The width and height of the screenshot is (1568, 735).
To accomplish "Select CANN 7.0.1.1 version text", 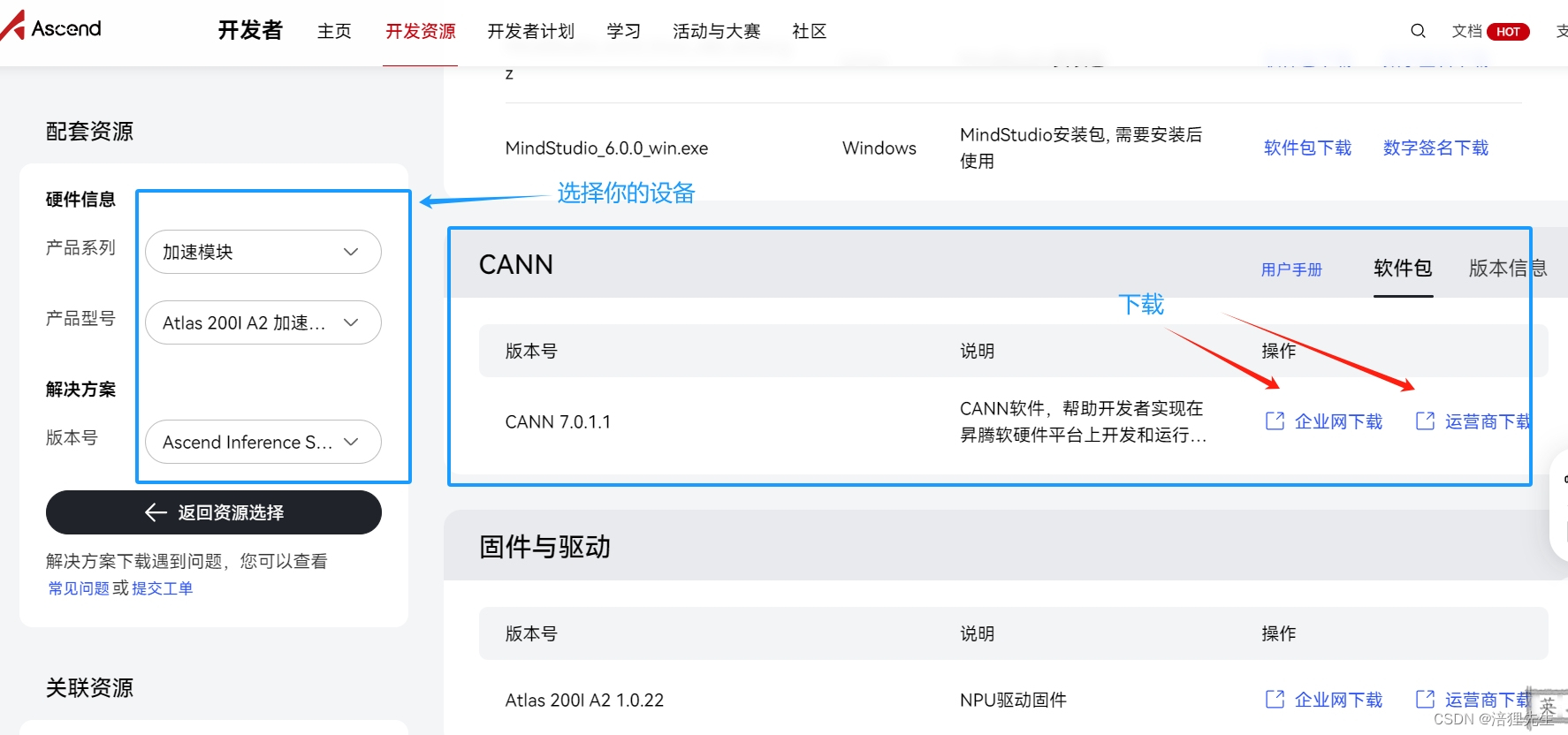I will coord(558,422).
